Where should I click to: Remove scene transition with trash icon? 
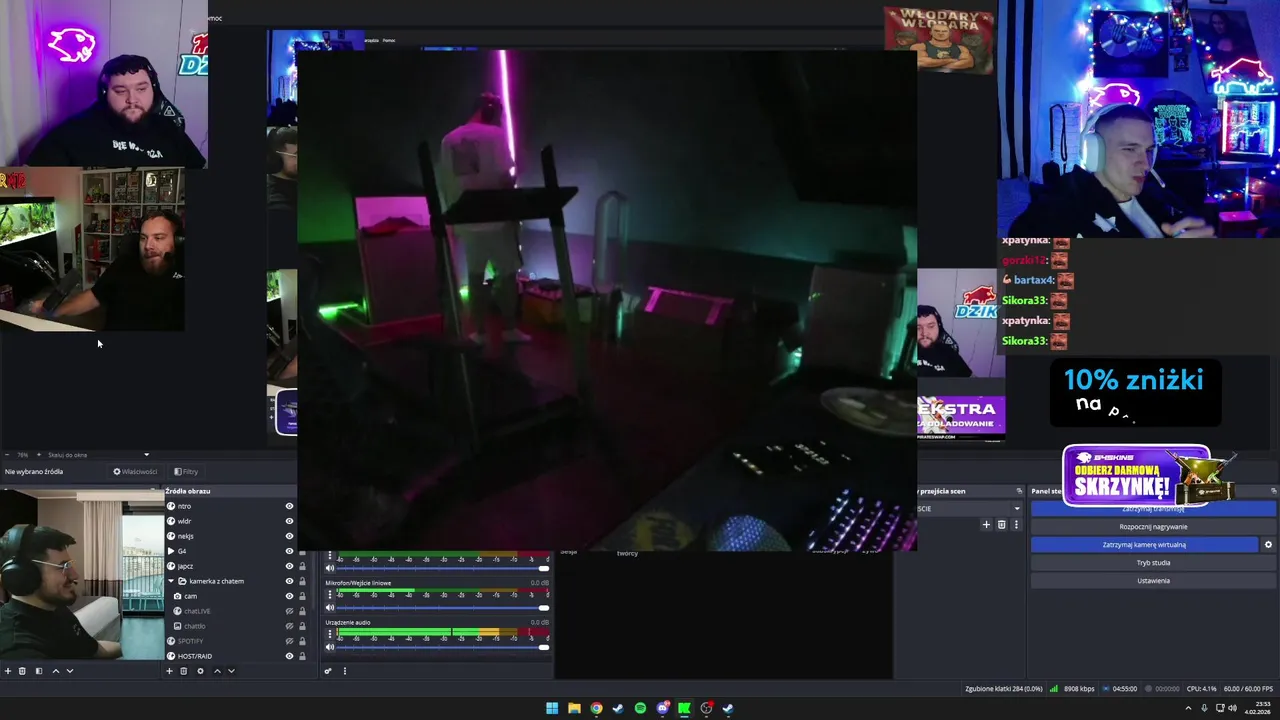[1001, 524]
